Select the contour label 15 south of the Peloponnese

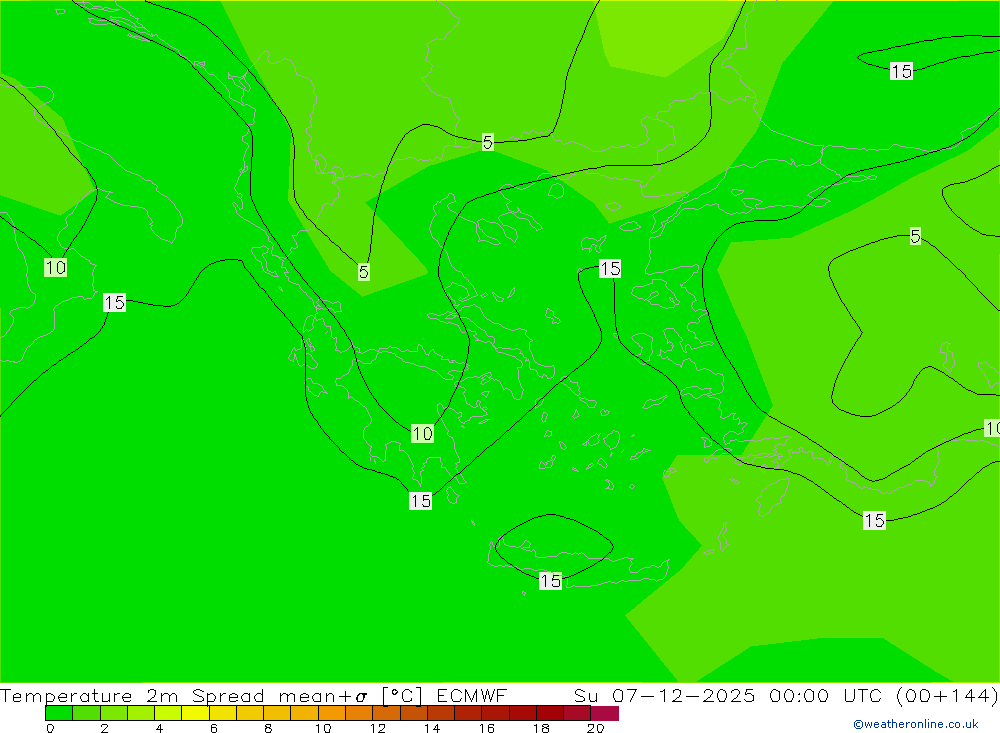[421, 501]
